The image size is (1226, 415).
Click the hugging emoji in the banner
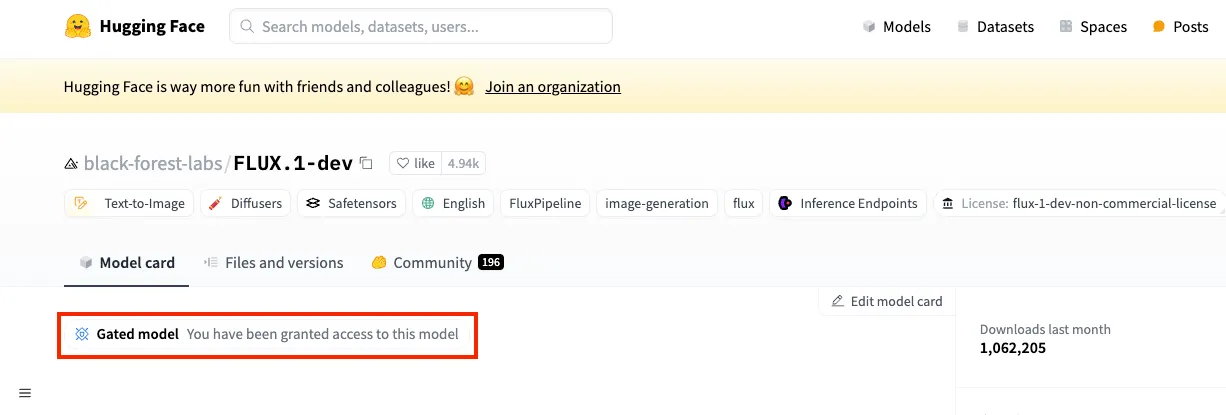pyautogui.click(x=464, y=87)
